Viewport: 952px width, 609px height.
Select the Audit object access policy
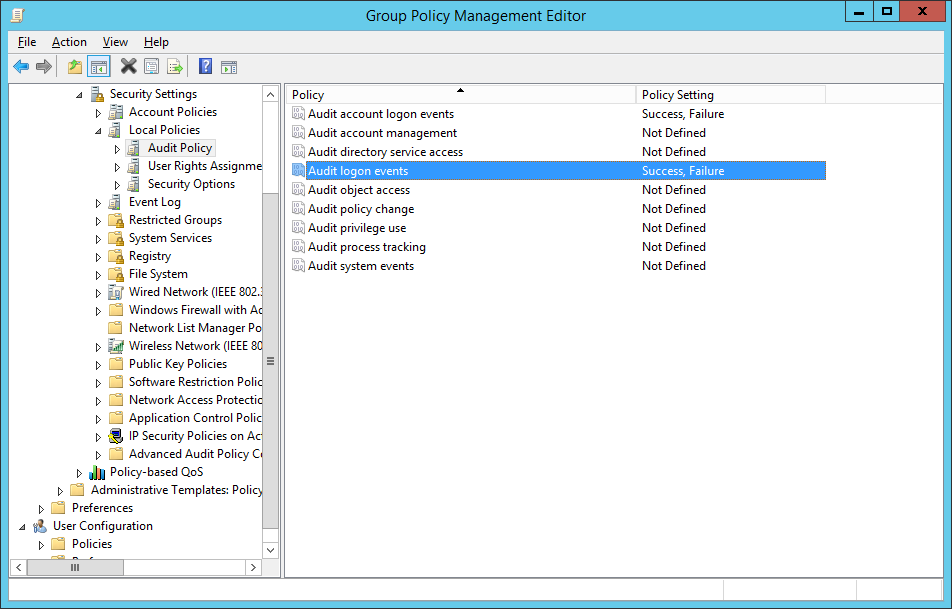358,190
